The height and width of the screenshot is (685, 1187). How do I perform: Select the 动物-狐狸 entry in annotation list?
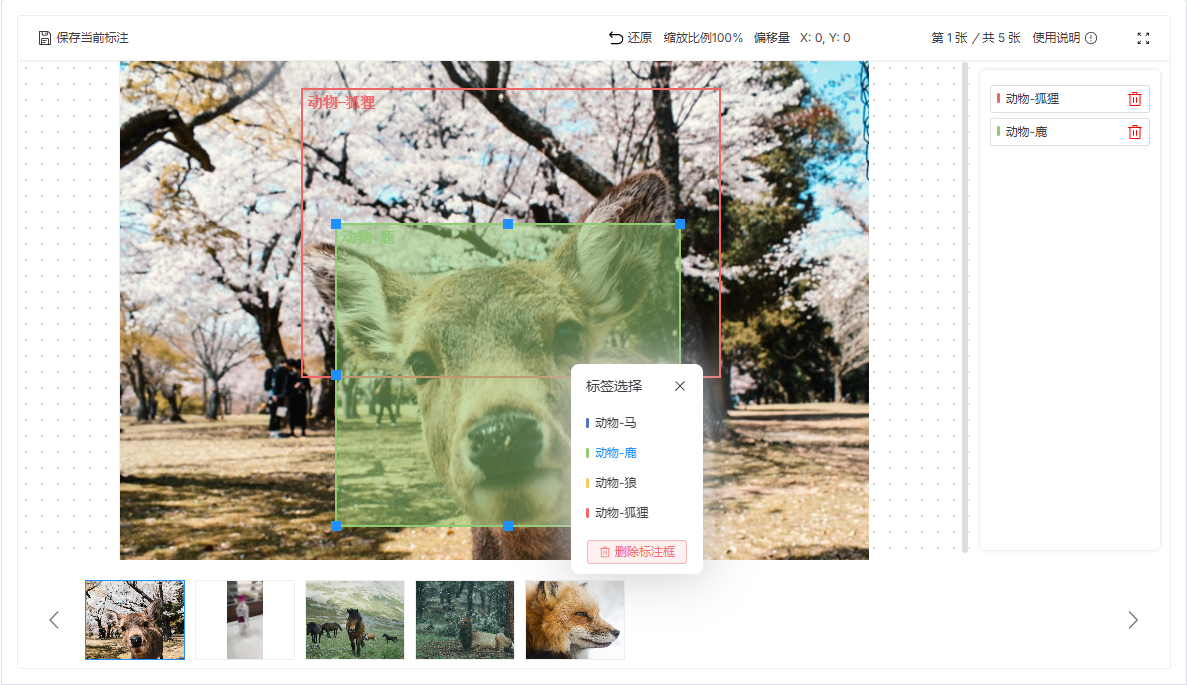click(1069, 99)
